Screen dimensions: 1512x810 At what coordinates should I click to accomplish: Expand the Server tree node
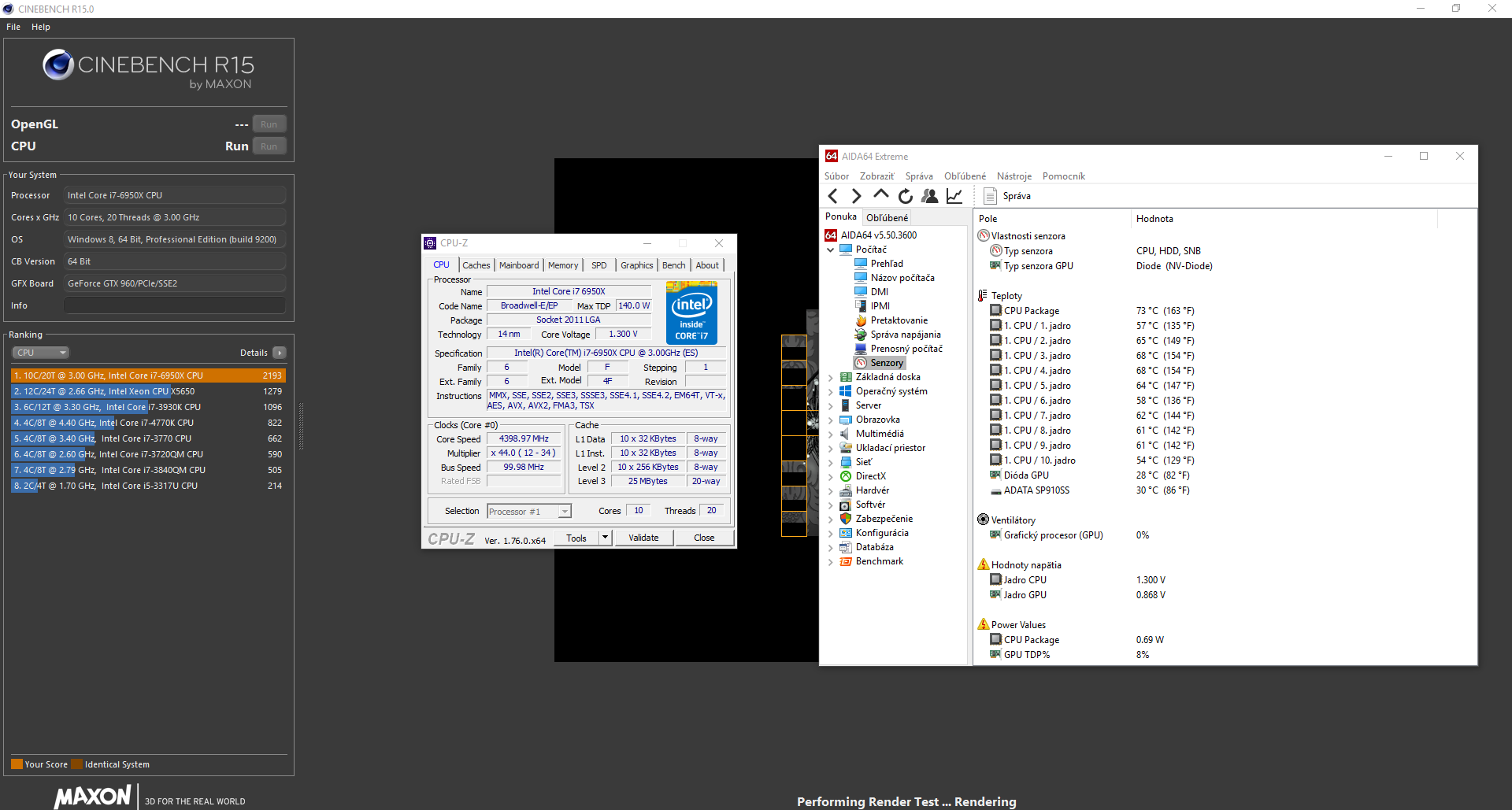830,405
